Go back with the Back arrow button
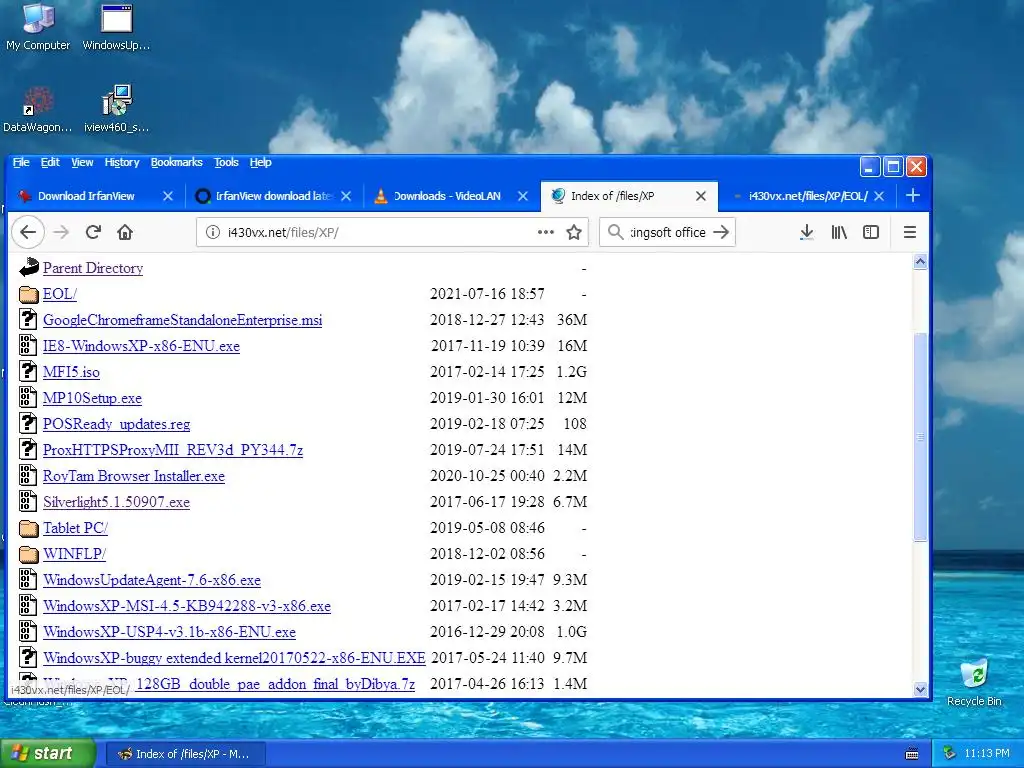This screenshot has width=1024, height=768. (28, 232)
